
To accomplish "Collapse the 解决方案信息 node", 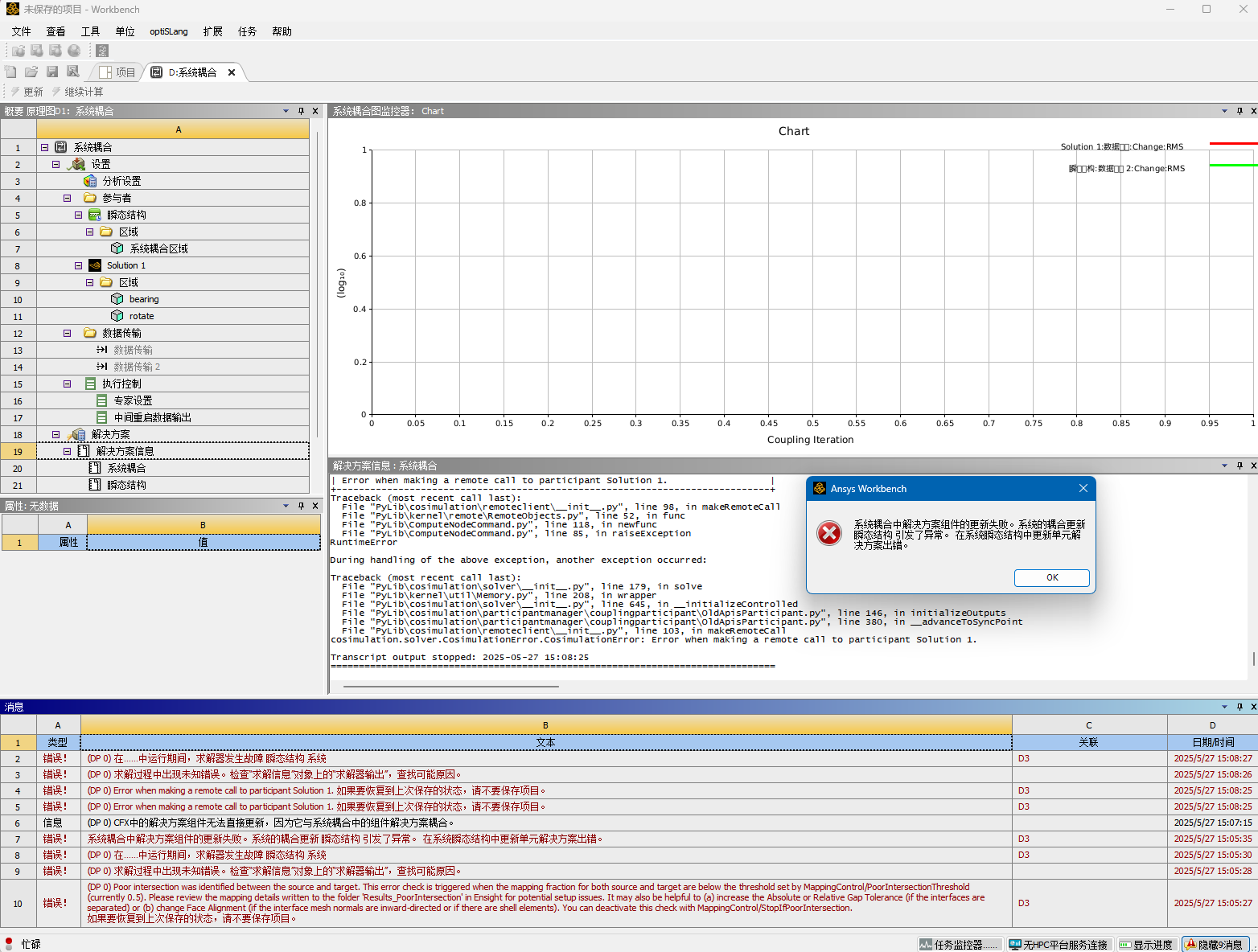I will [x=68, y=451].
